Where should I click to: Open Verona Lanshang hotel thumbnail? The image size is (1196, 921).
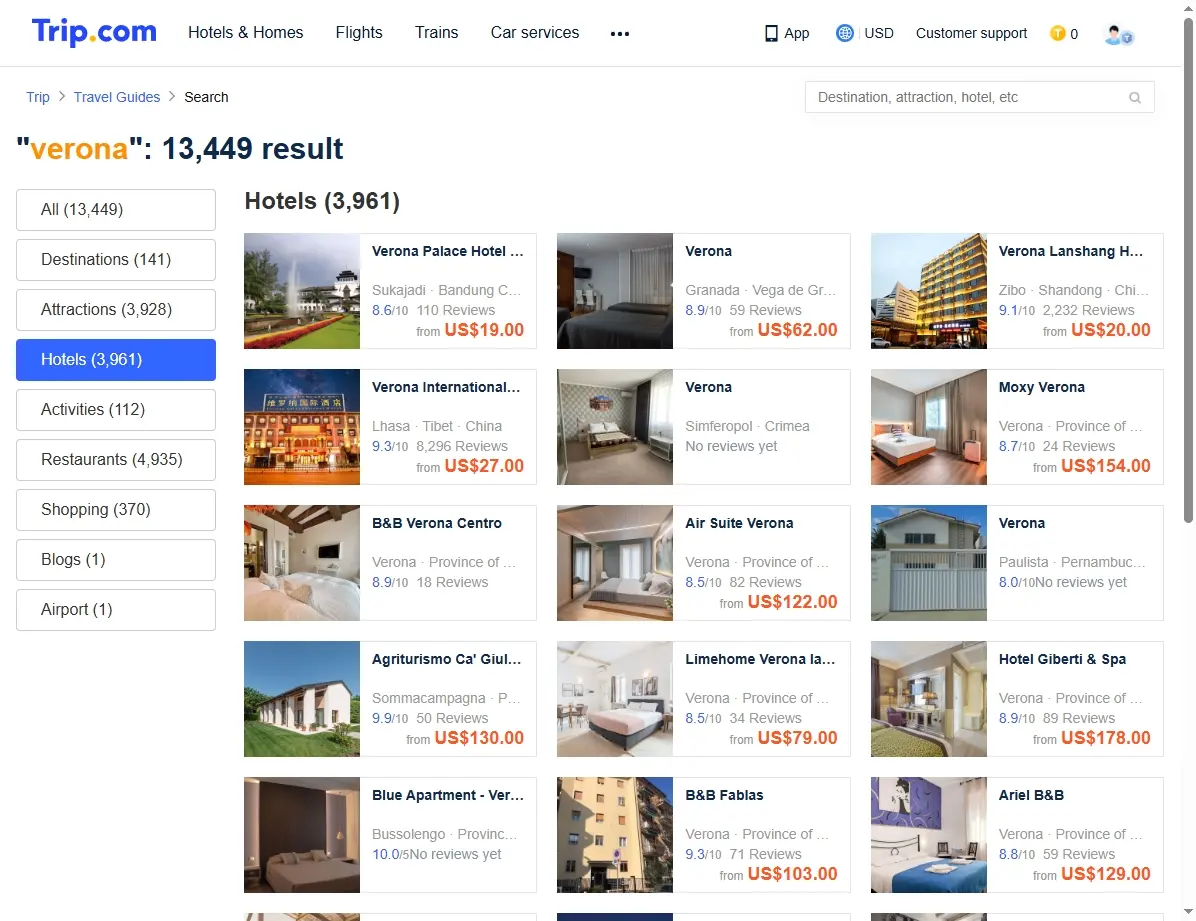coord(928,291)
